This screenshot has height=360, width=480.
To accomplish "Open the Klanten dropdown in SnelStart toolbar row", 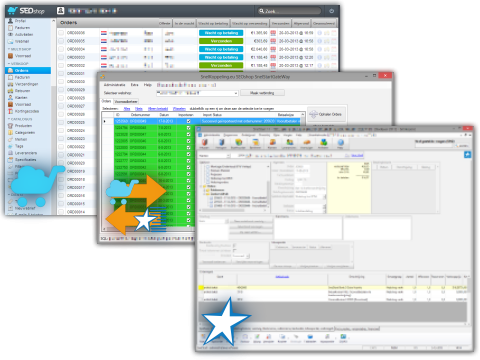I will (214, 156).
